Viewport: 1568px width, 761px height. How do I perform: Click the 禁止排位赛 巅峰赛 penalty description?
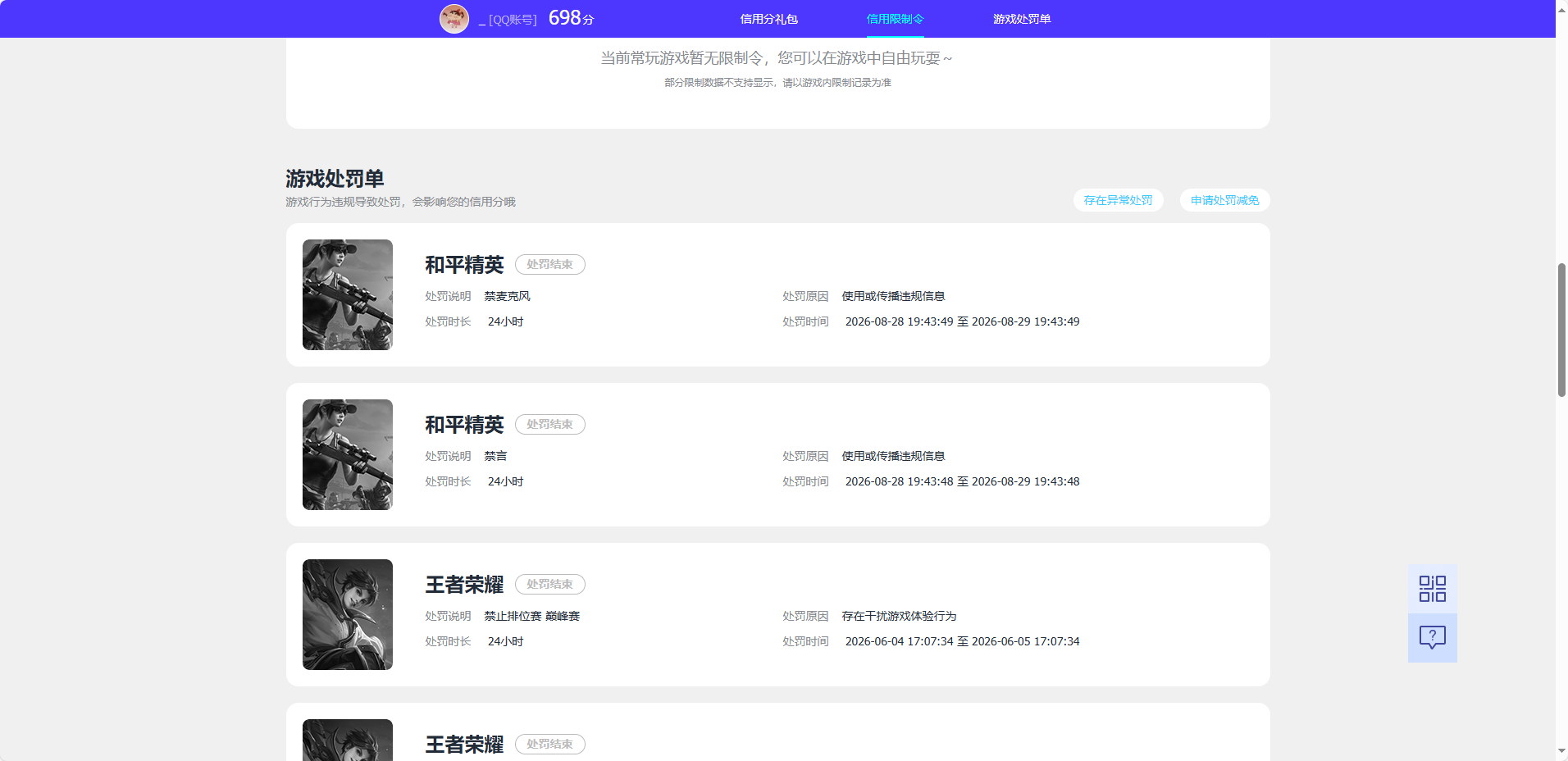pyautogui.click(x=531, y=616)
